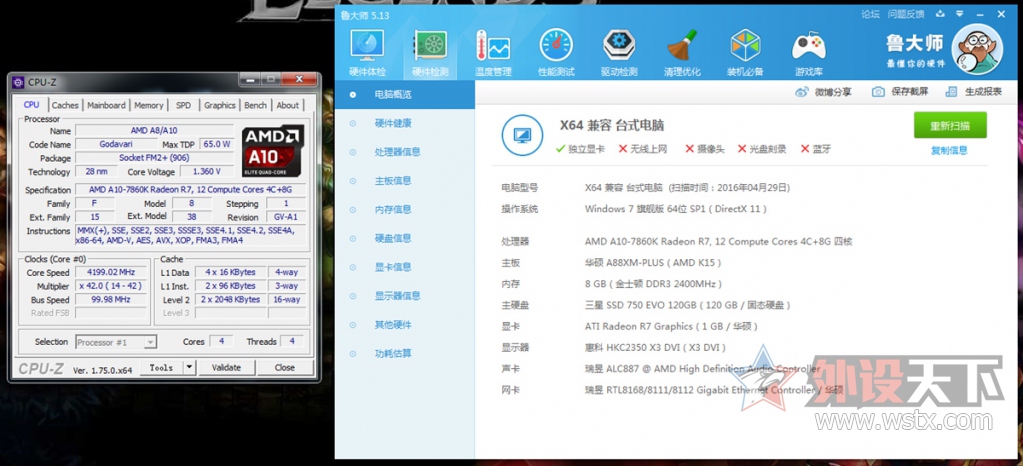Click the 微博分享 text link
The image size is (1023, 466).
(833, 92)
